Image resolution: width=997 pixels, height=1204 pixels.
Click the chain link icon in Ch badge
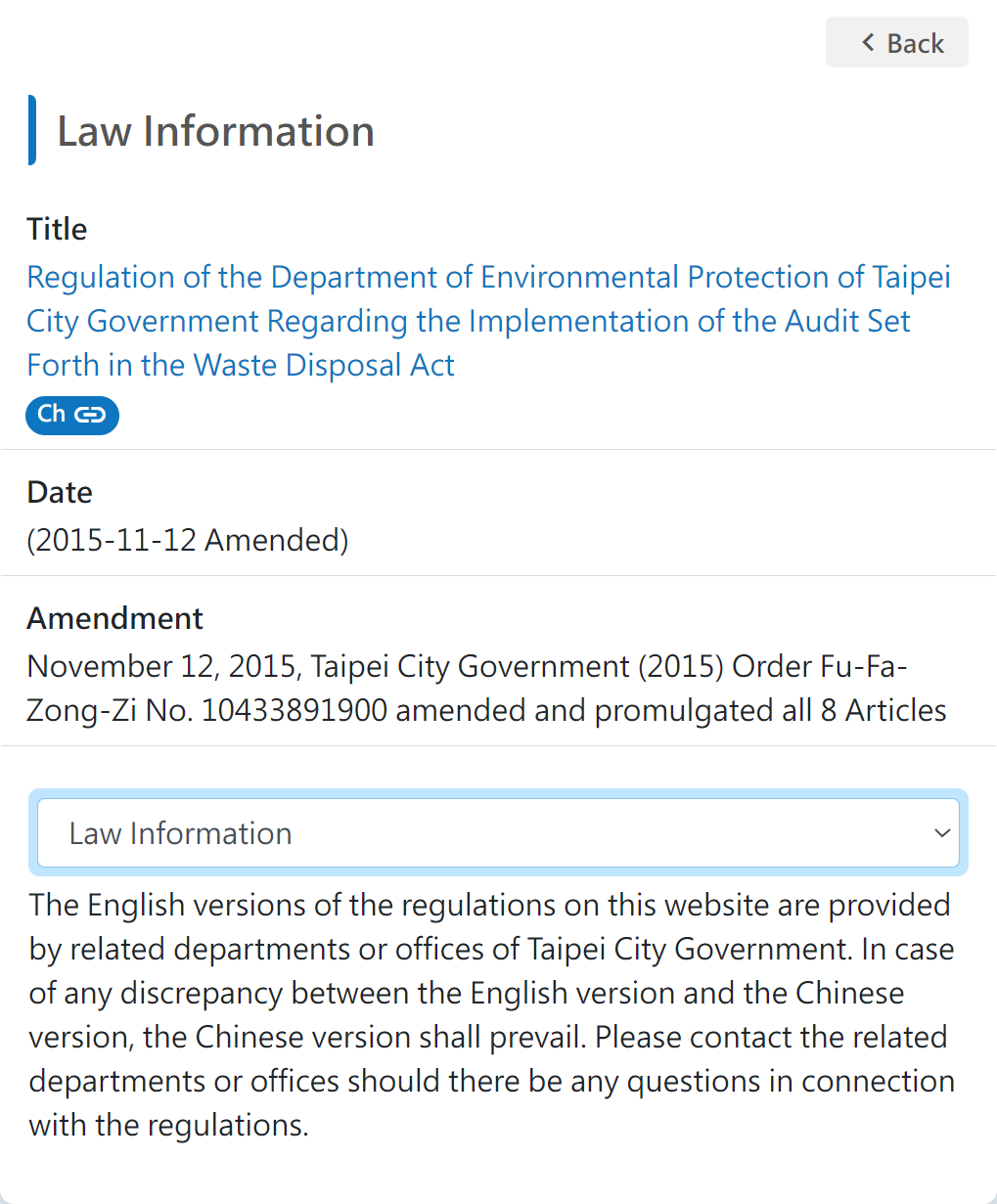pos(90,415)
